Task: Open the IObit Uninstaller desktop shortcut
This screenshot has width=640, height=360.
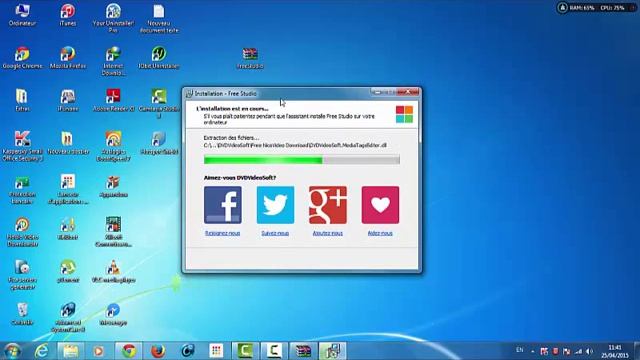Action: tap(159, 58)
